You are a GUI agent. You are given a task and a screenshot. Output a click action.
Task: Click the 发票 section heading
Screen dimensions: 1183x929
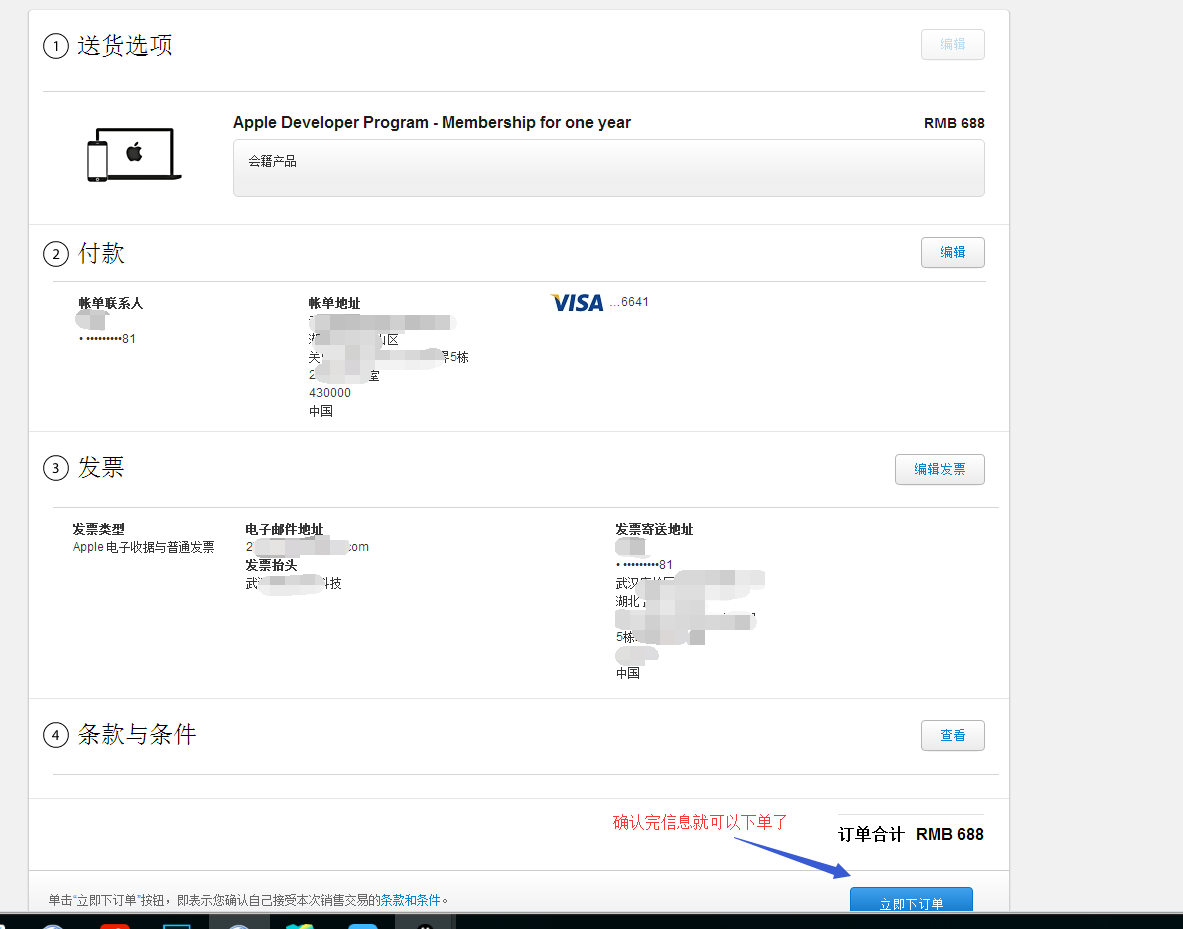[x=101, y=467]
